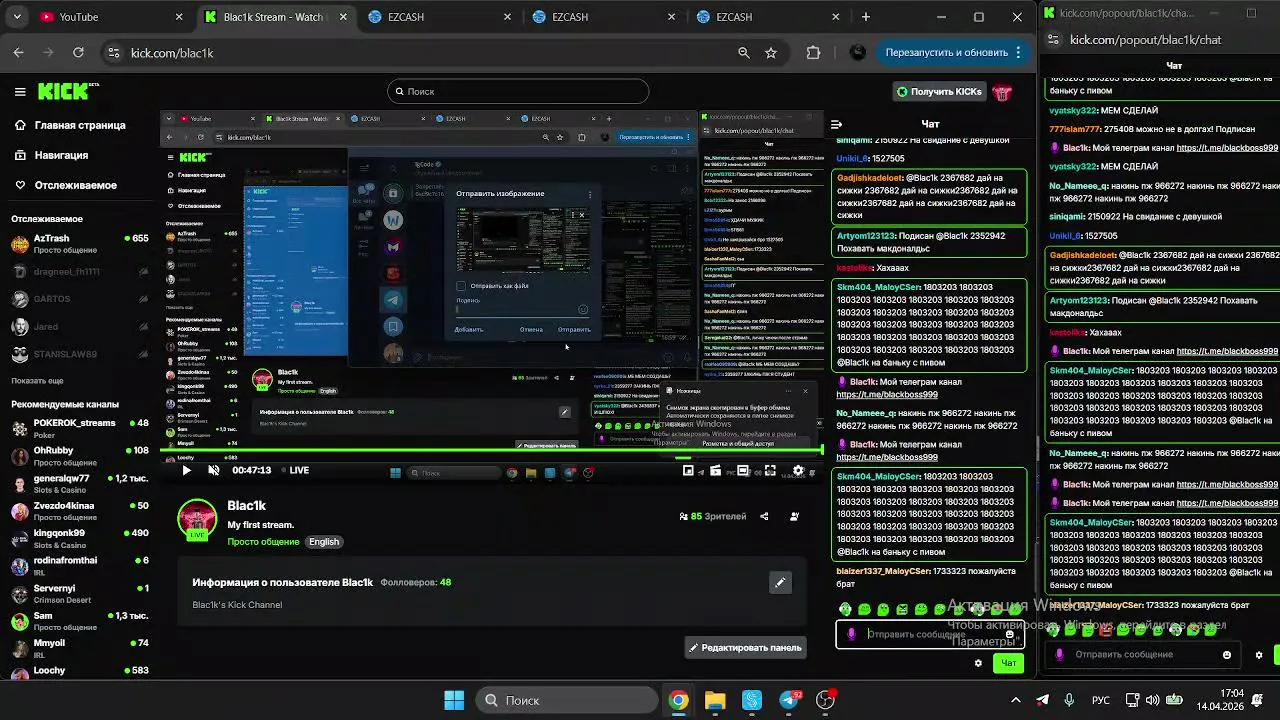The width and height of the screenshot is (1280, 720).
Task: Click the Kick search field Поиск
Action: point(518,92)
